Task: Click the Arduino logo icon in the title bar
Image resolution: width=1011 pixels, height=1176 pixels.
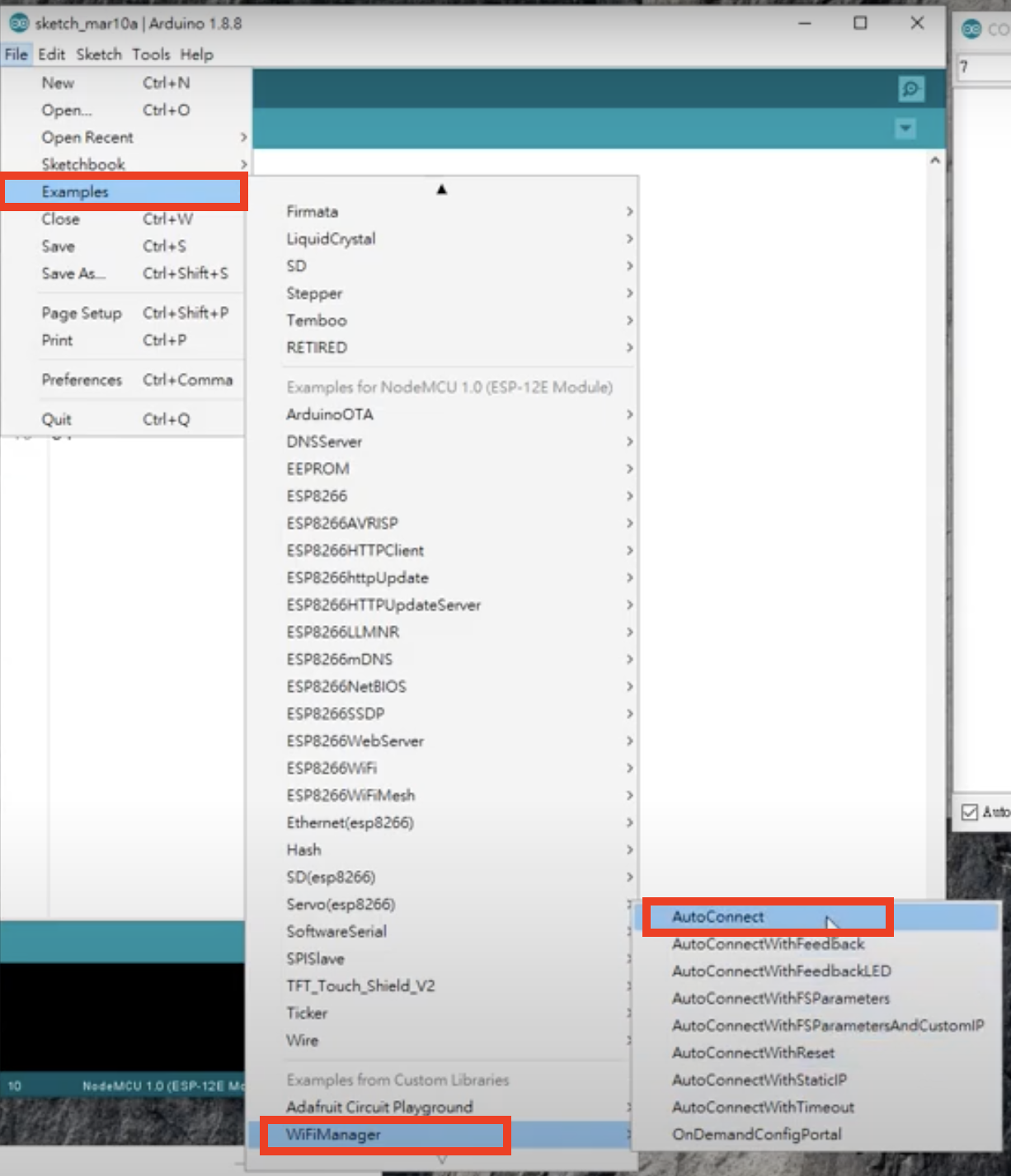Action: point(19,23)
